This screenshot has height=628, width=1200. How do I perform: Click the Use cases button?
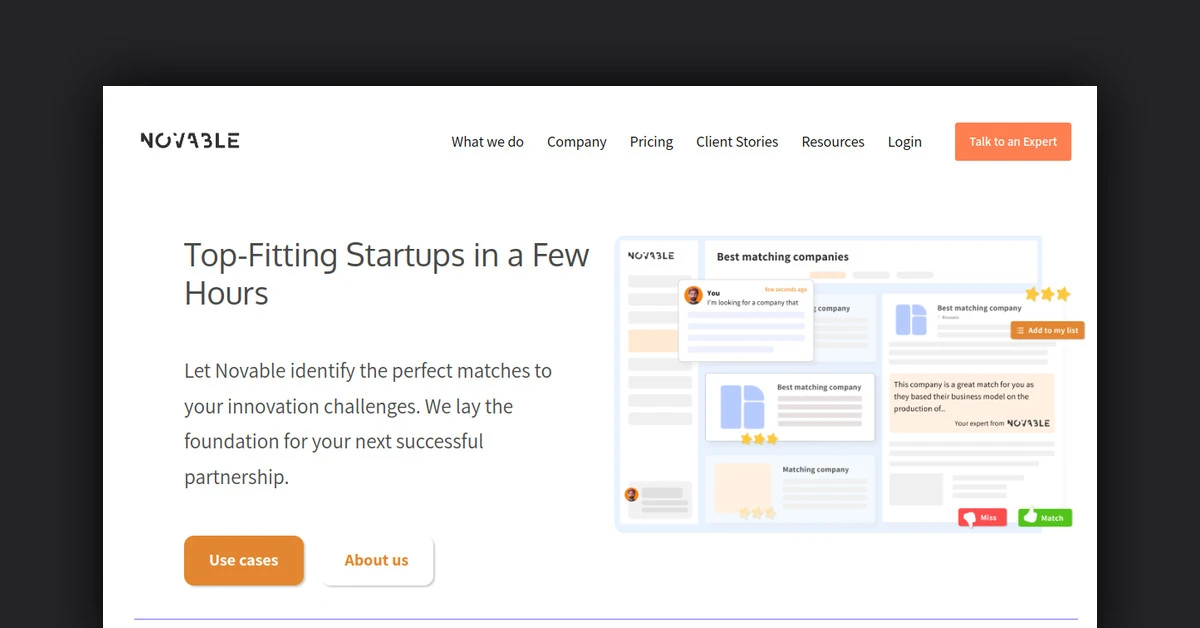point(243,560)
